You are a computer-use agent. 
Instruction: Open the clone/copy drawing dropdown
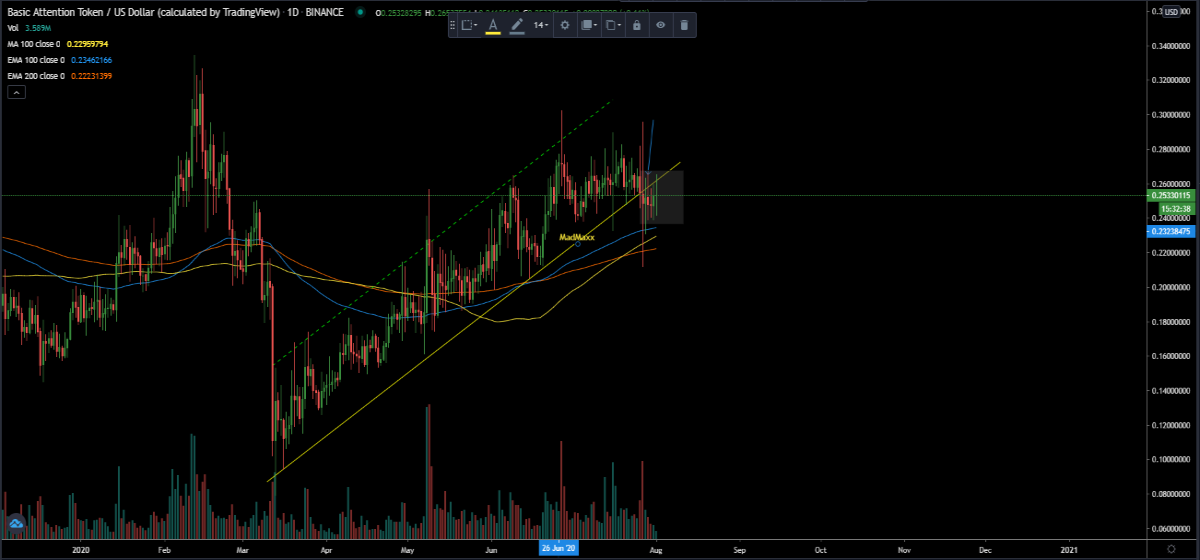click(x=613, y=25)
